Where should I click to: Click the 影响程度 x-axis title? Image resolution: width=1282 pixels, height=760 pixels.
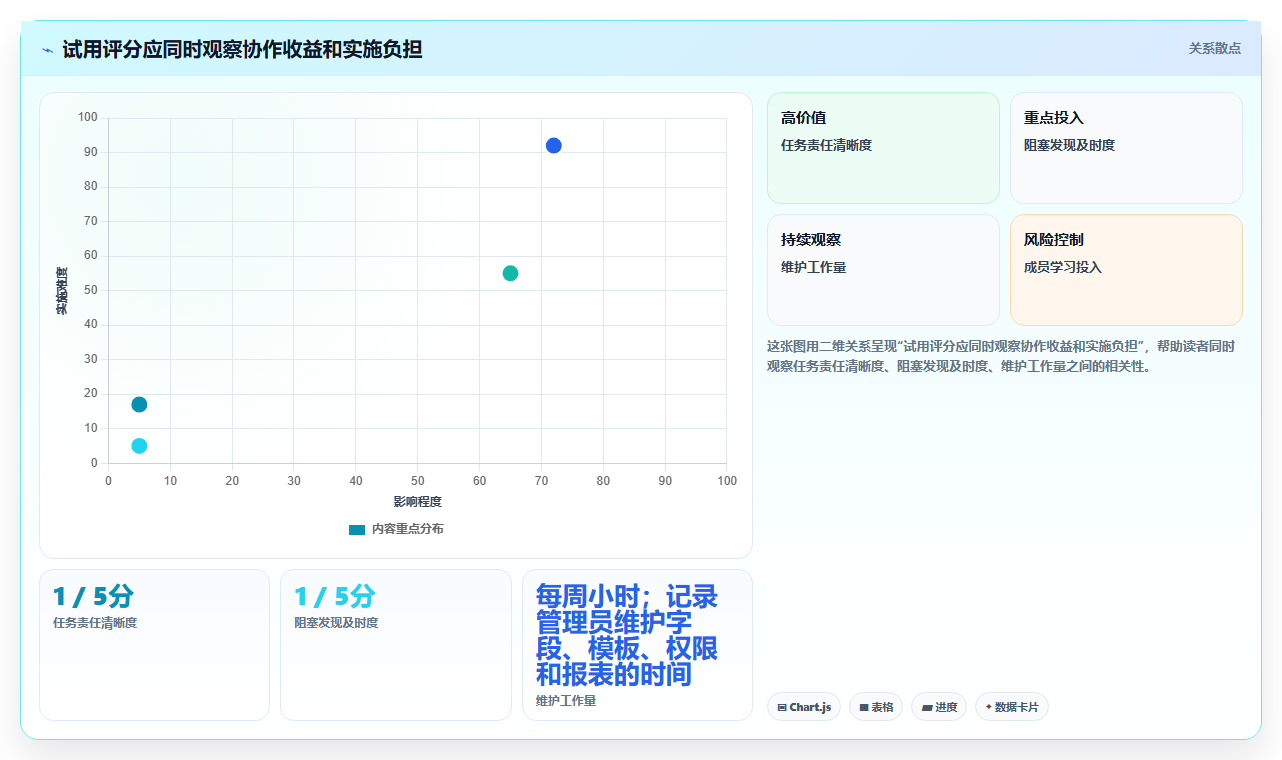click(417, 502)
